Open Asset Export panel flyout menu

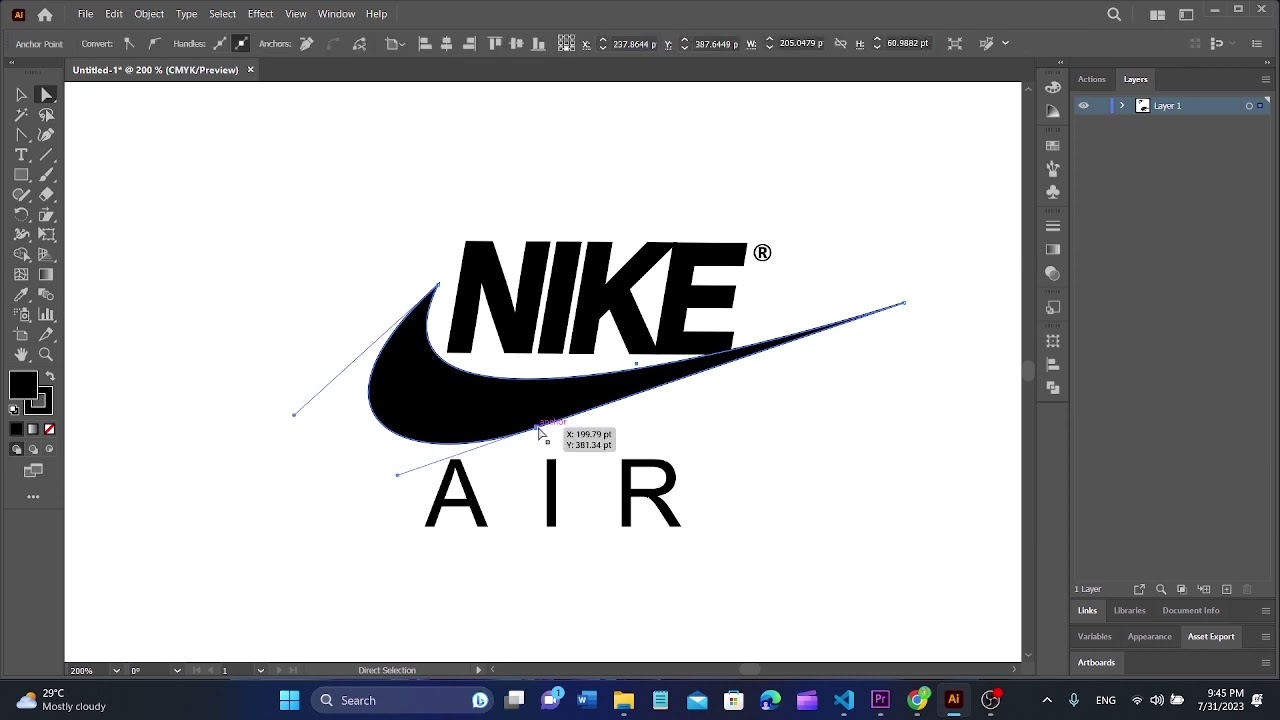click(x=1265, y=636)
